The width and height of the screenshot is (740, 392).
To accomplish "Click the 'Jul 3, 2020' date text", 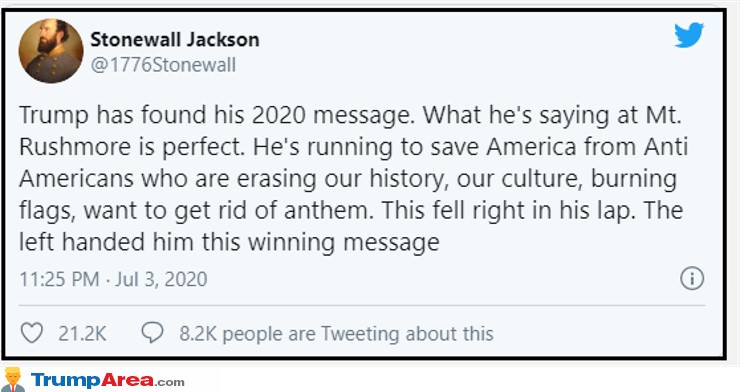I will [161, 279].
